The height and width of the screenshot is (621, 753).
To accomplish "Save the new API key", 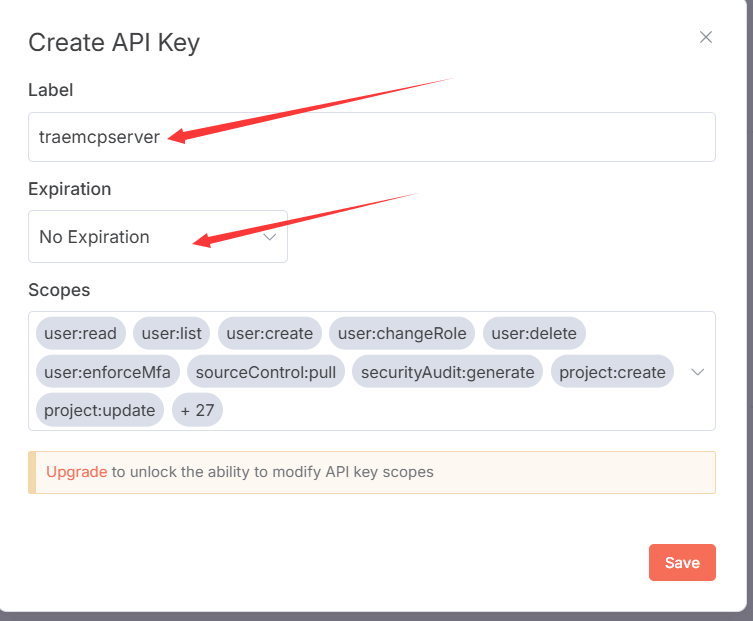I will pos(682,562).
